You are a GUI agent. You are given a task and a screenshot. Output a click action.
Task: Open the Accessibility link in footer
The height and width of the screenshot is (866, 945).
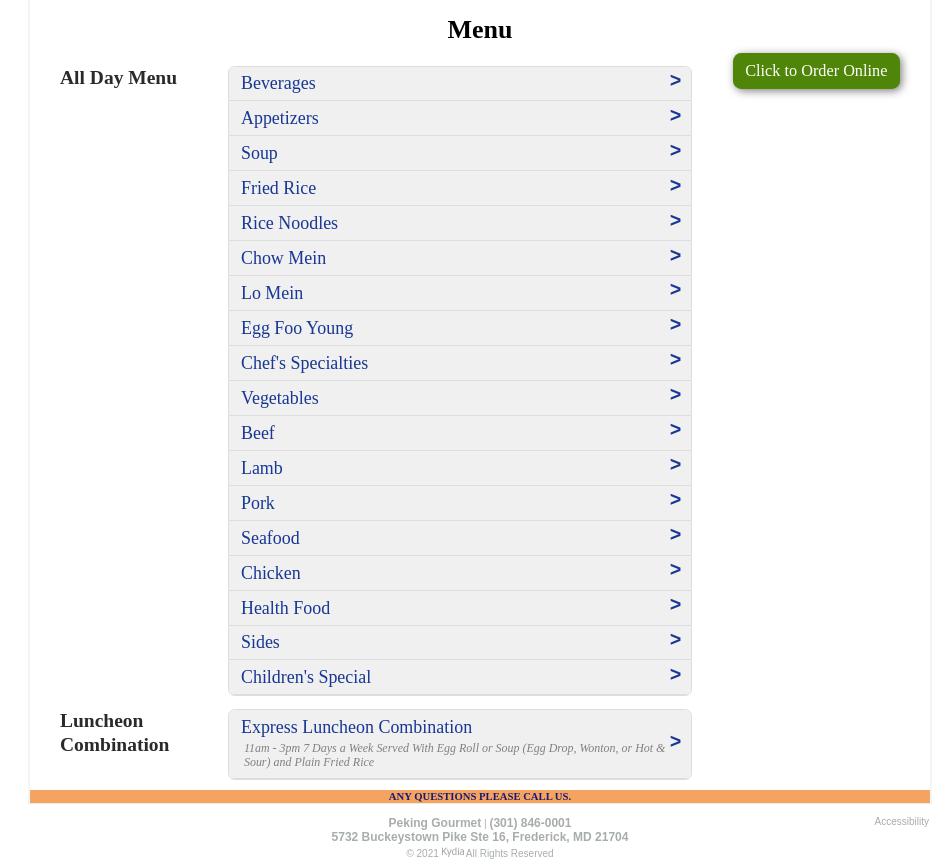tap(901, 822)
